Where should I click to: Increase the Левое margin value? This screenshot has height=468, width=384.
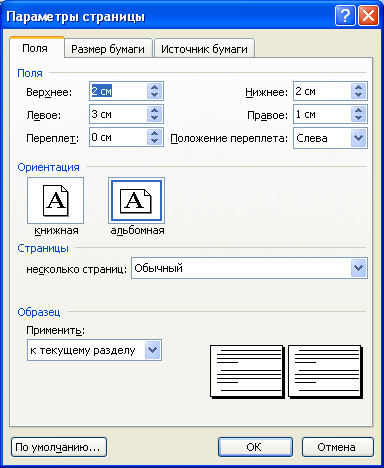coord(154,110)
